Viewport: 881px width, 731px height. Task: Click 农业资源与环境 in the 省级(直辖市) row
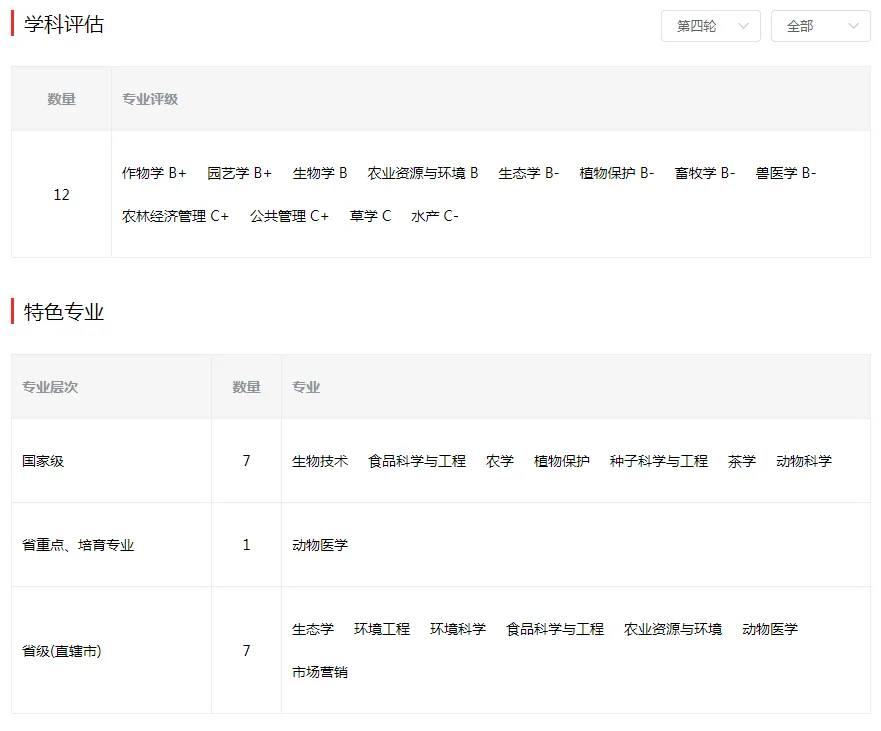tap(673, 629)
